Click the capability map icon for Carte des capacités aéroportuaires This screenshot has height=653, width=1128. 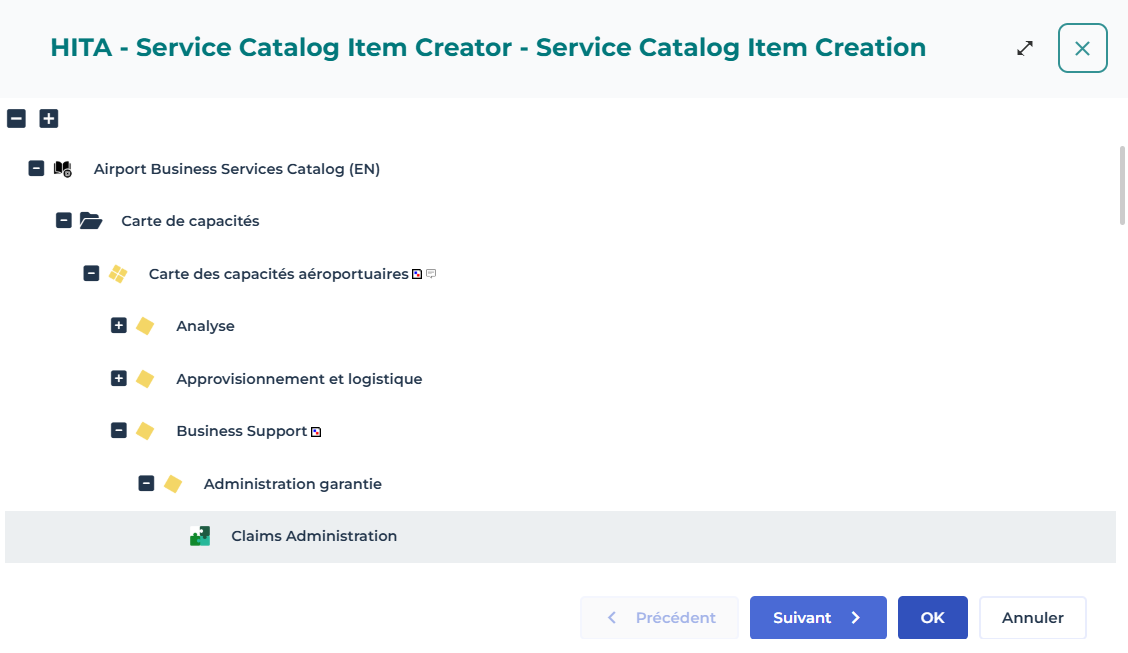pyautogui.click(x=118, y=274)
